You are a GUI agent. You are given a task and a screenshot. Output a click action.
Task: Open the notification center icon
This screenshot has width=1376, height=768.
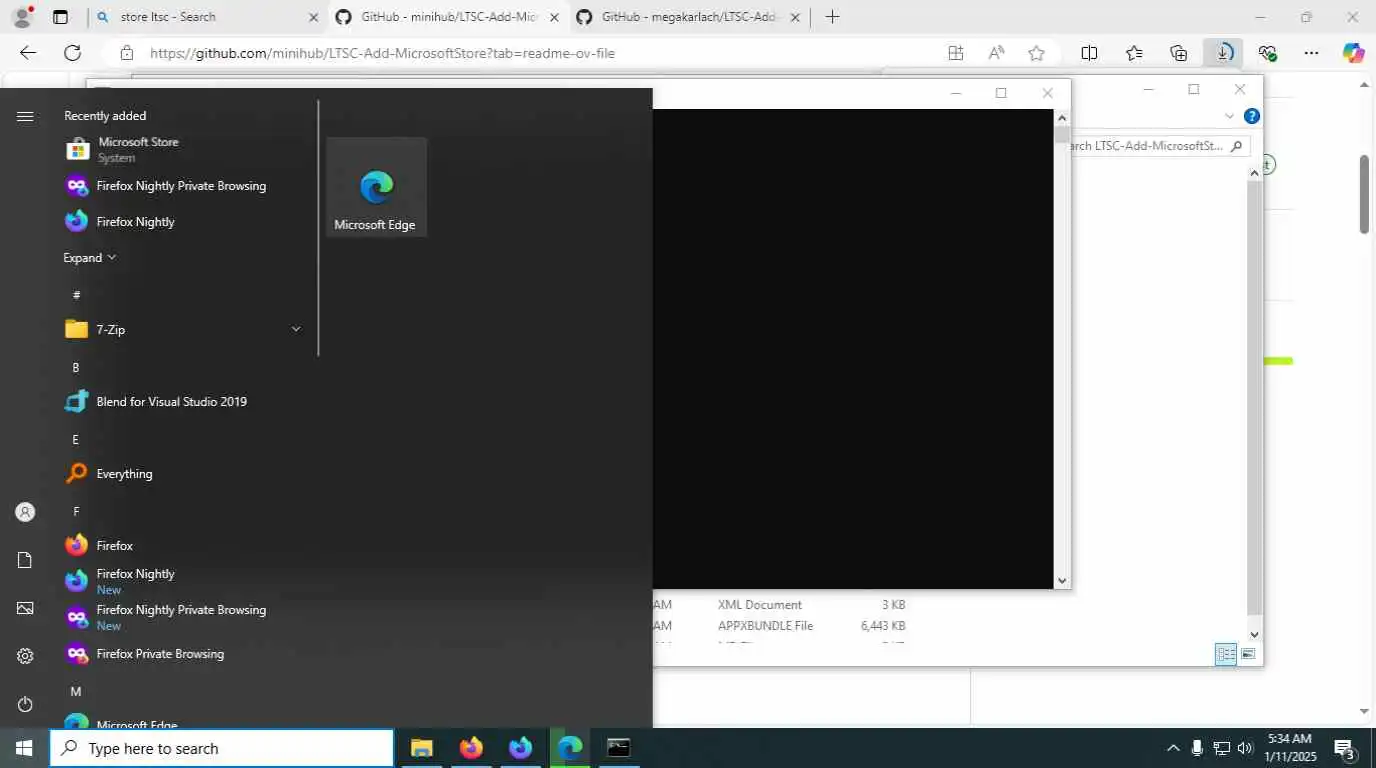tap(1345, 748)
